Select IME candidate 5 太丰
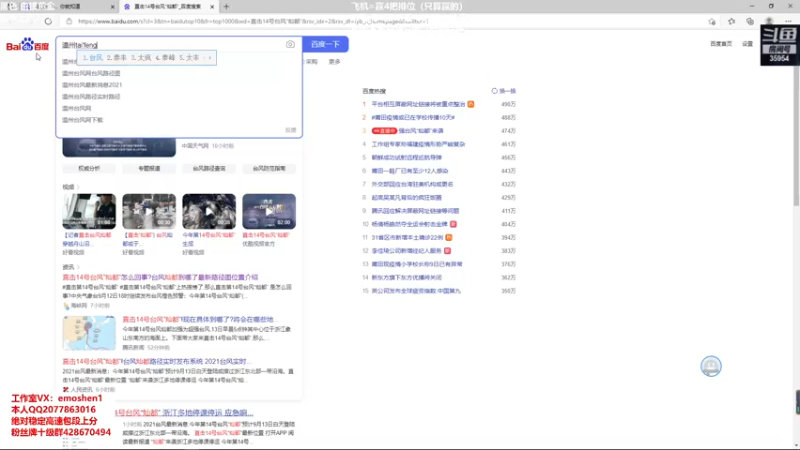Screen dimensions: 800x450 [189, 58]
